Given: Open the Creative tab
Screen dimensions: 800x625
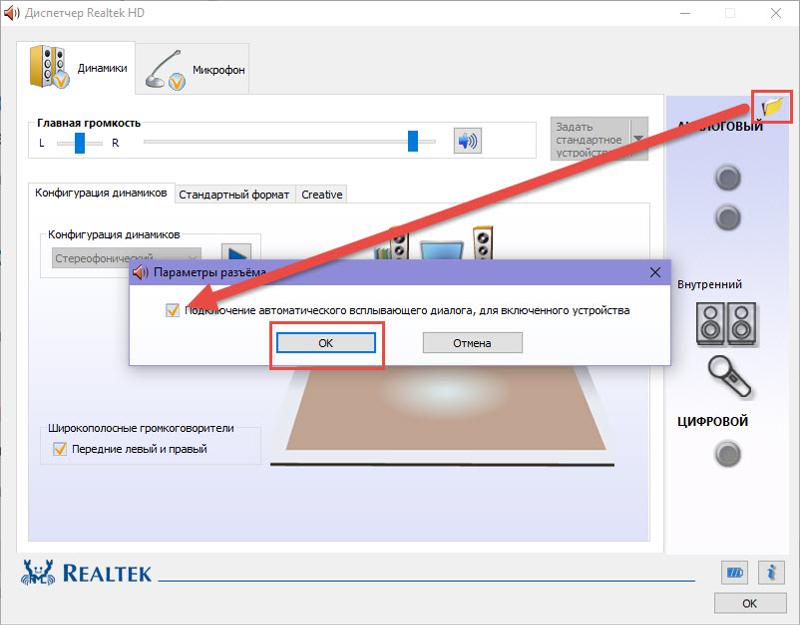Looking at the screenshot, I should coord(321,194).
